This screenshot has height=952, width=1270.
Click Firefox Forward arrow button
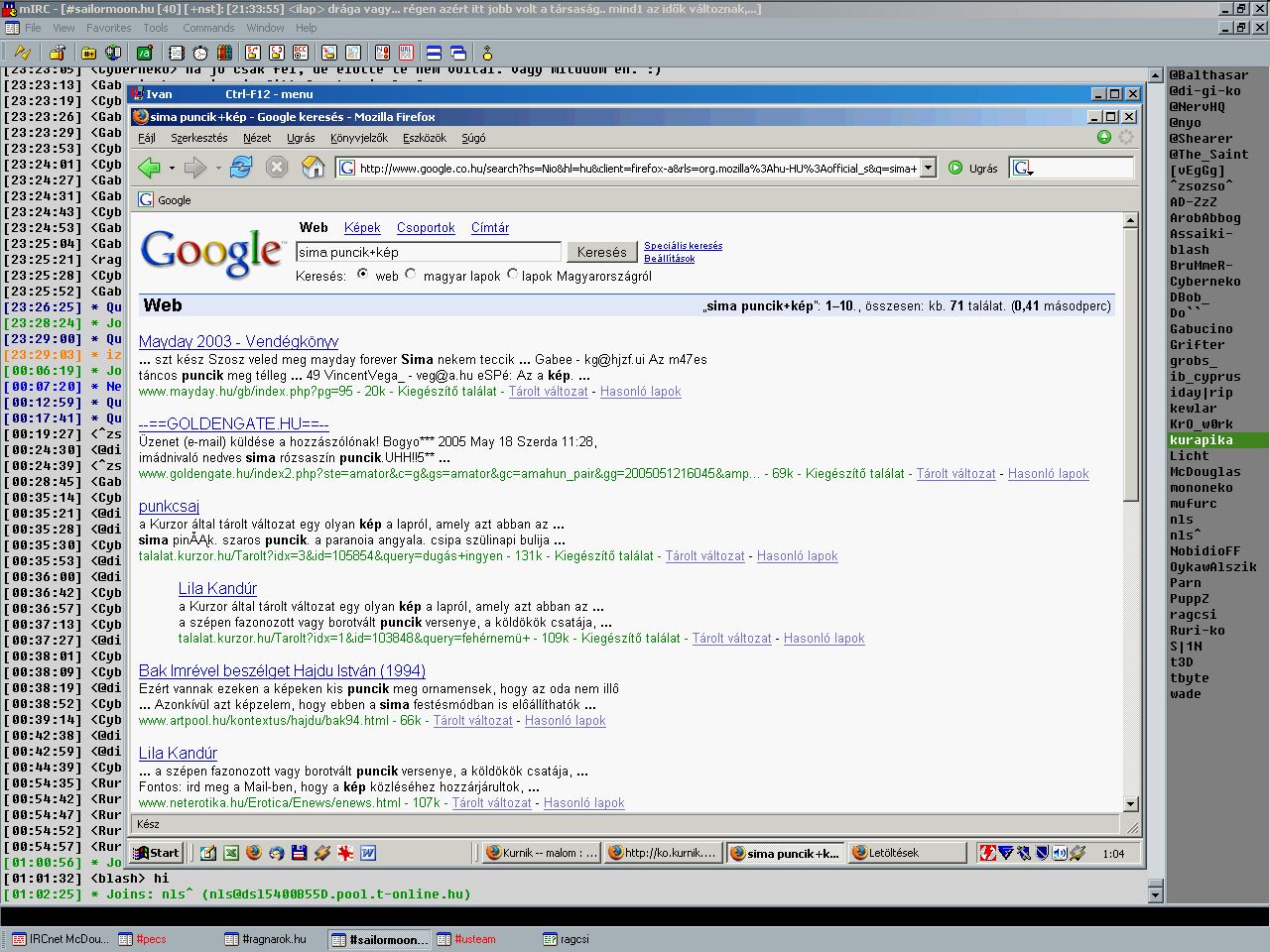[x=194, y=168]
